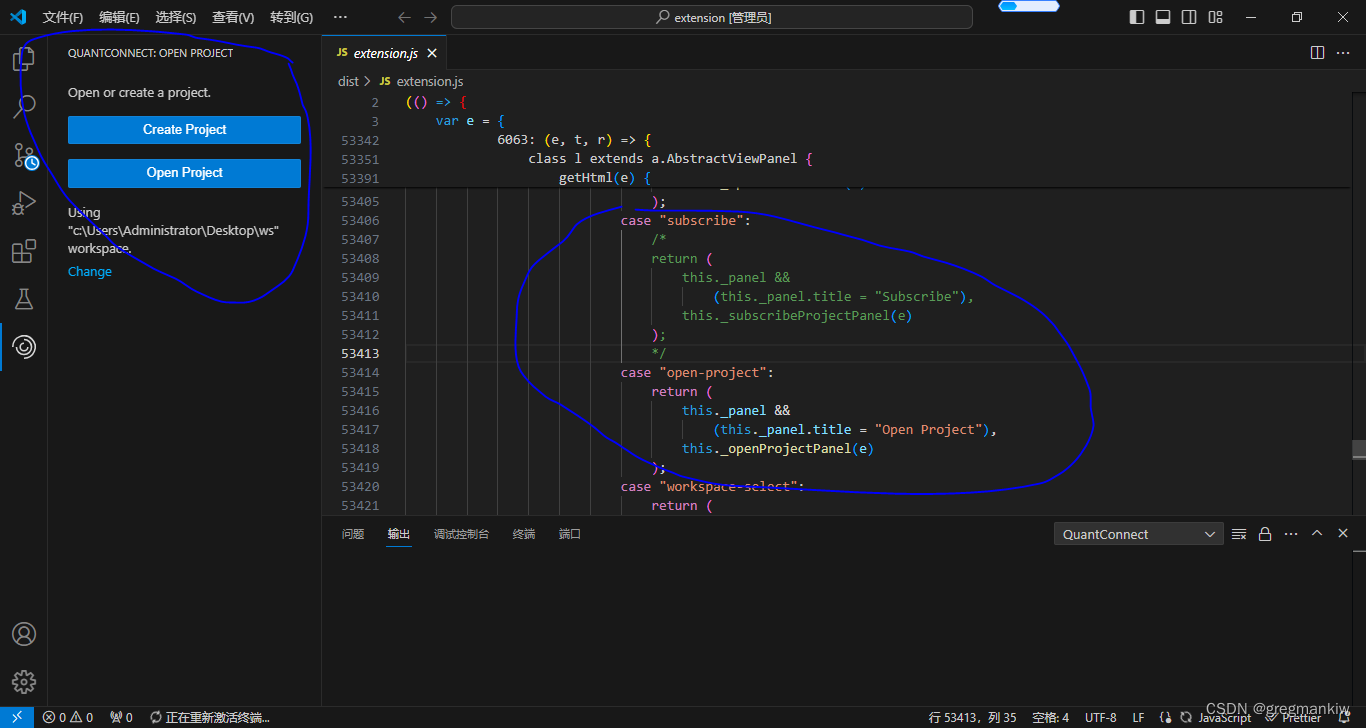Switch to the 终端 panel tab

coord(524,534)
